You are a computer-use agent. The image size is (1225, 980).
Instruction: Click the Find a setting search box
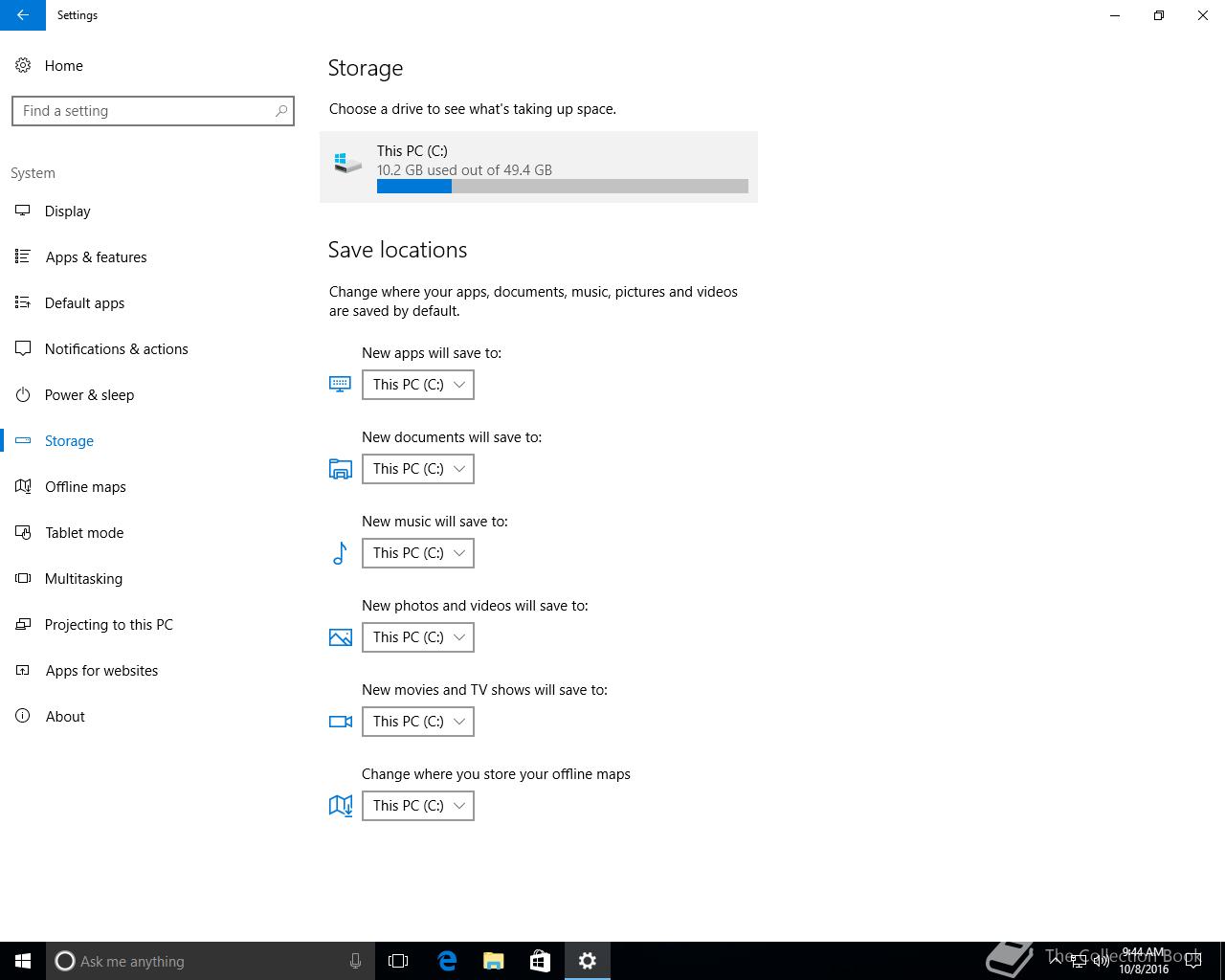[x=153, y=111]
